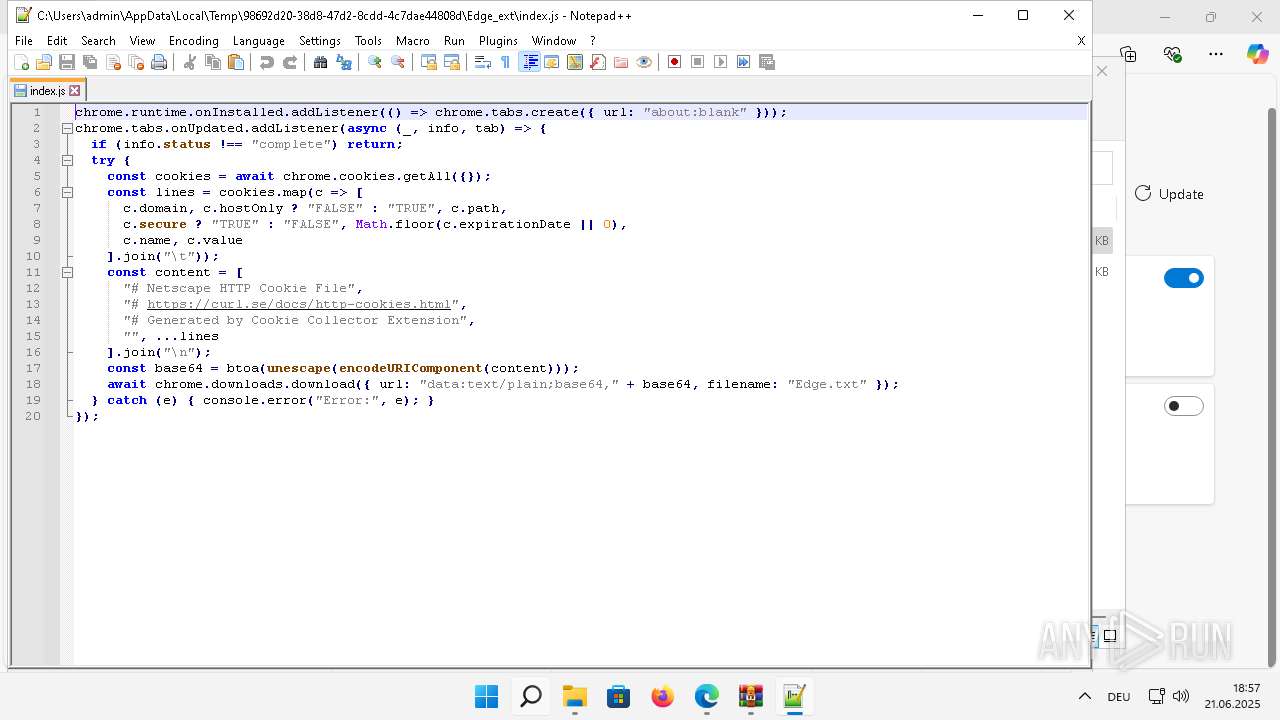Collapse the content array fold on line 11
The image size is (1280, 720).
[x=67, y=272]
